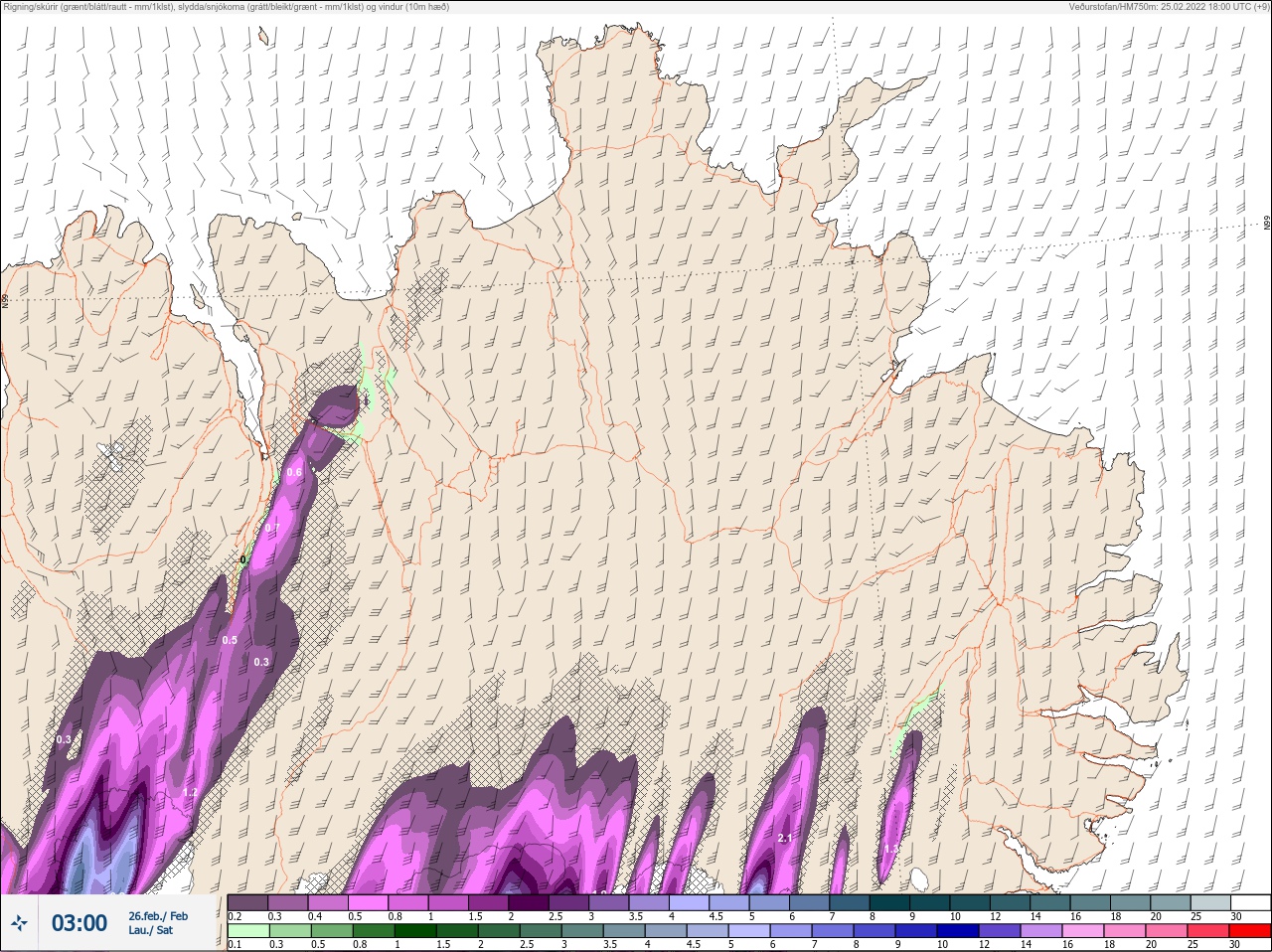Click the '0.7' precipitation value on the map
The height and width of the screenshot is (952, 1272).
[272, 528]
